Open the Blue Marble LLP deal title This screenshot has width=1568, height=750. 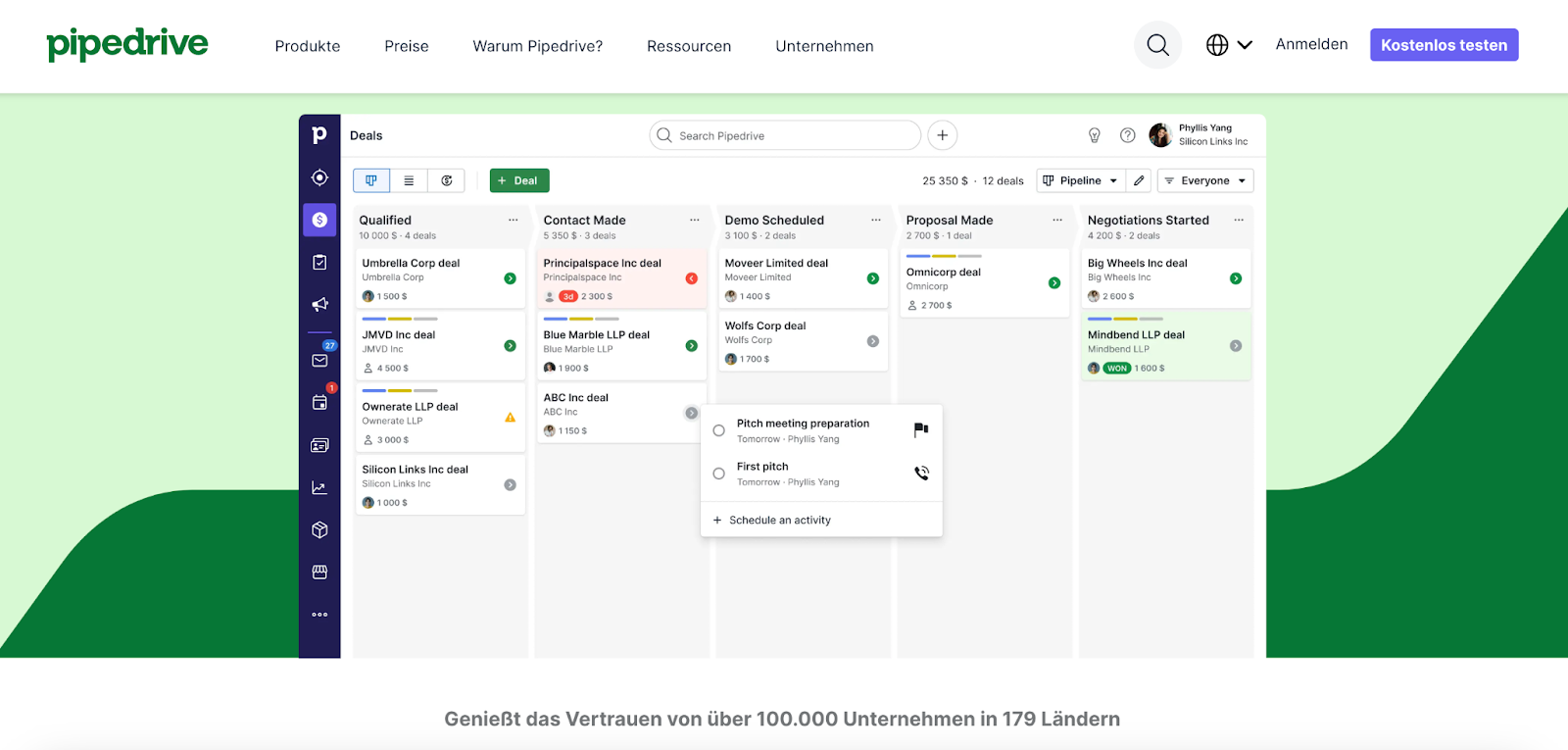(597, 335)
